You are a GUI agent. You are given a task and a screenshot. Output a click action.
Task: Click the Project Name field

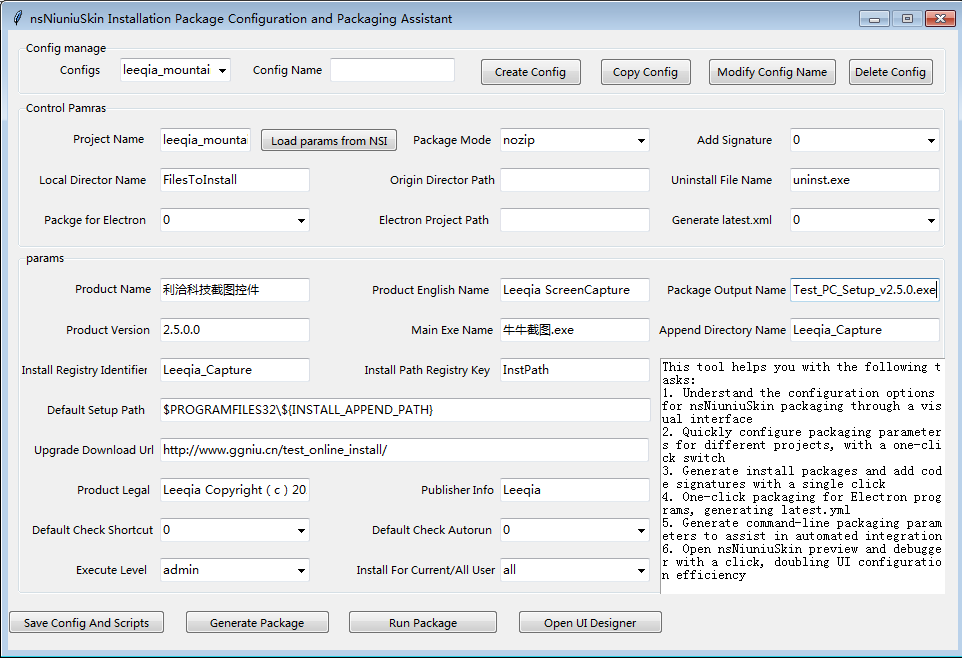205,140
